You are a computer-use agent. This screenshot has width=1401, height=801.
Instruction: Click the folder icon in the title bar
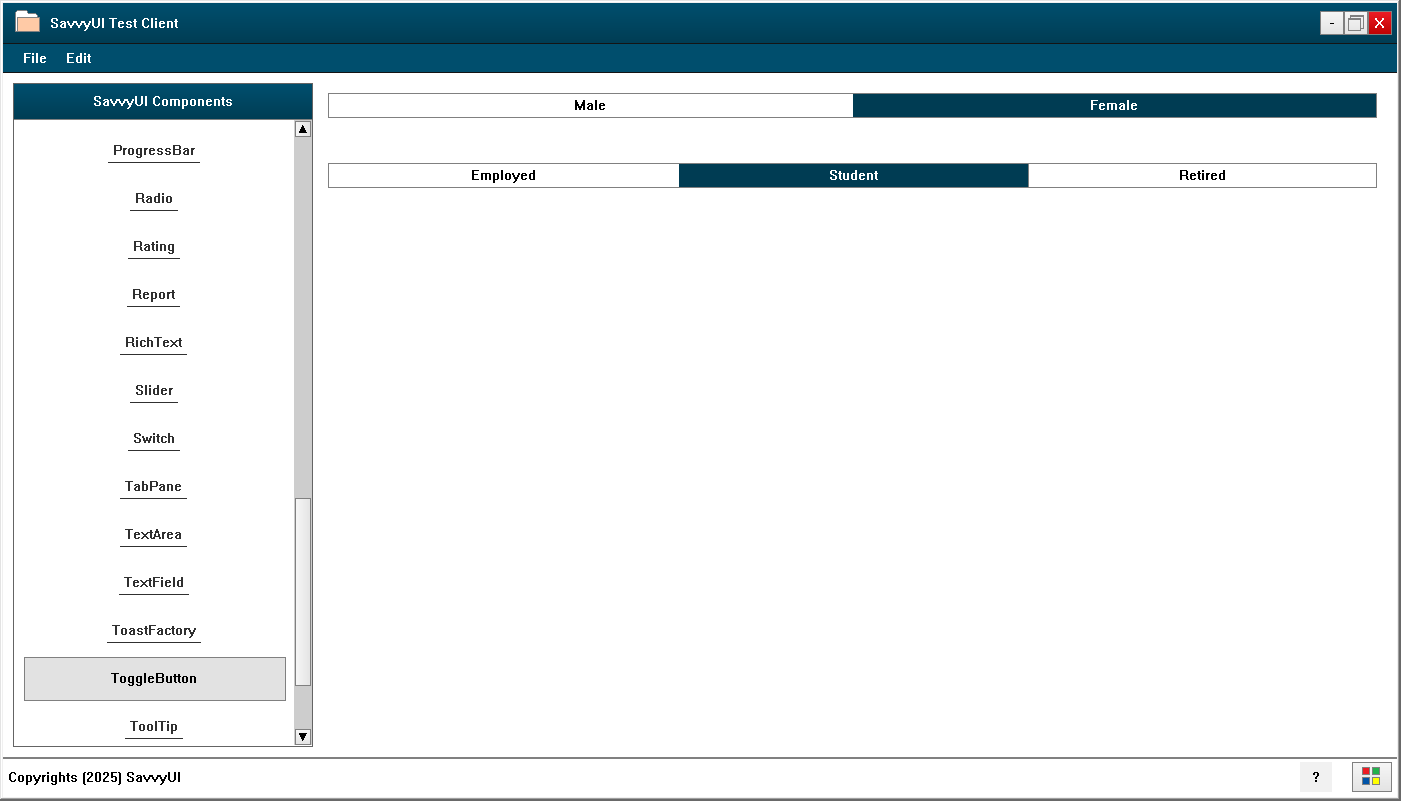click(x=27, y=22)
